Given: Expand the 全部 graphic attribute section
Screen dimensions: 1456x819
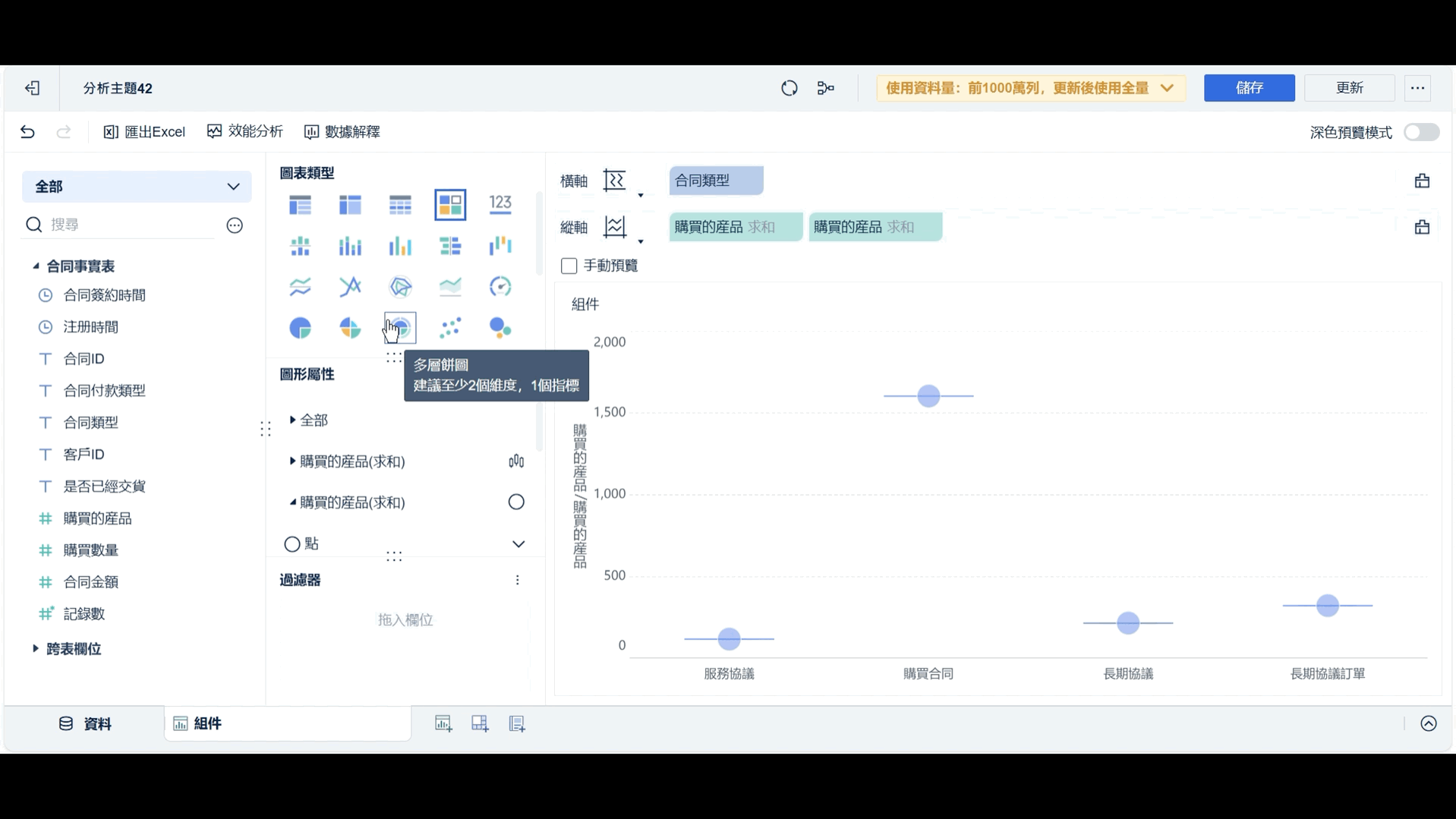Looking at the screenshot, I should point(293,420).
